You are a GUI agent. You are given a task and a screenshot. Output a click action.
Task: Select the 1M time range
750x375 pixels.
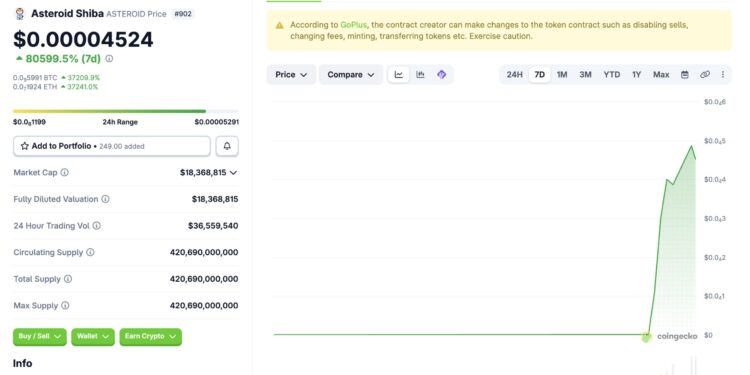(x=562, y=75)
